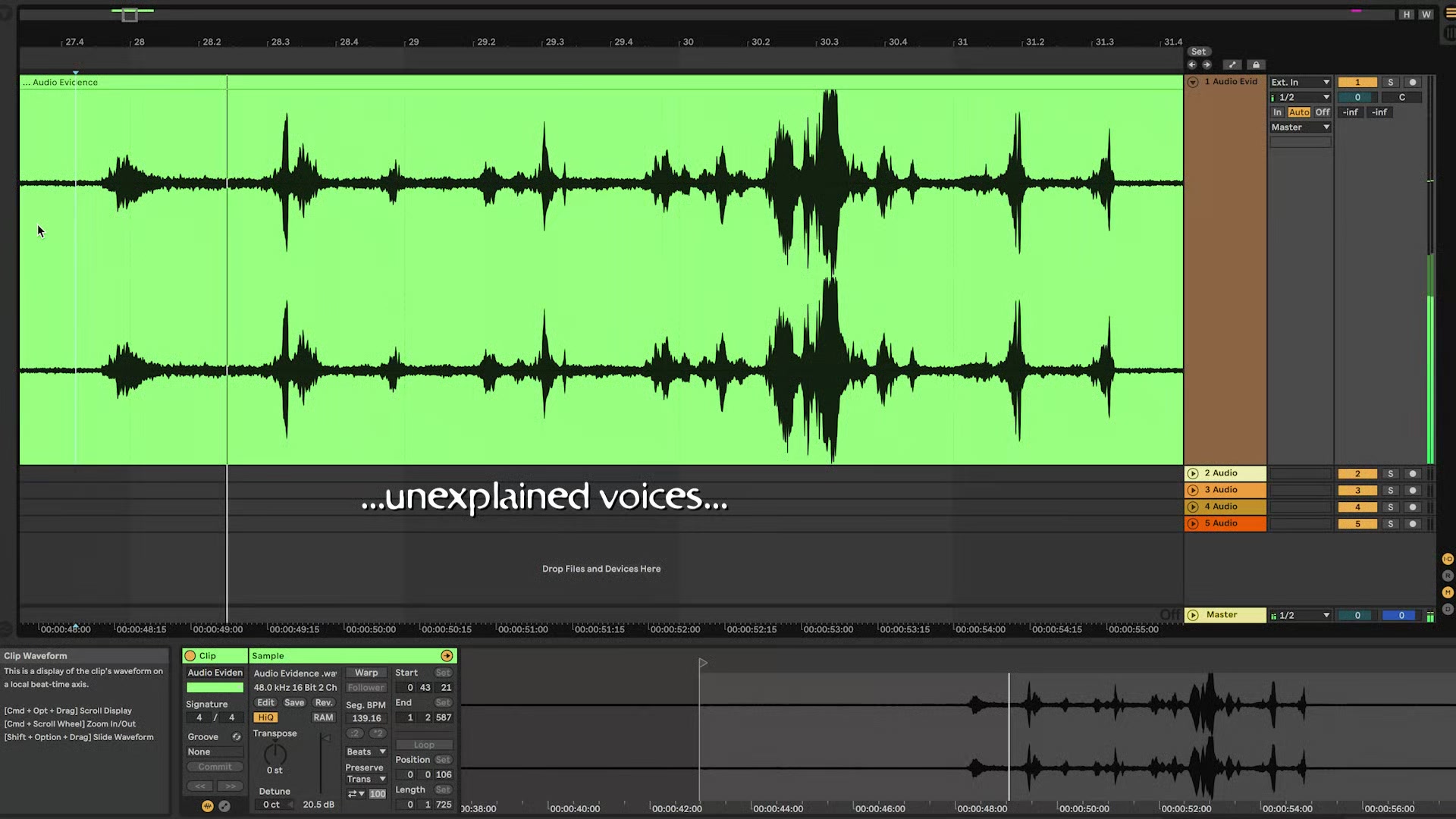The image size is (1456, 819).
Task: Launch the 5 Audio track play button
Action: [x=1193, y=524]
